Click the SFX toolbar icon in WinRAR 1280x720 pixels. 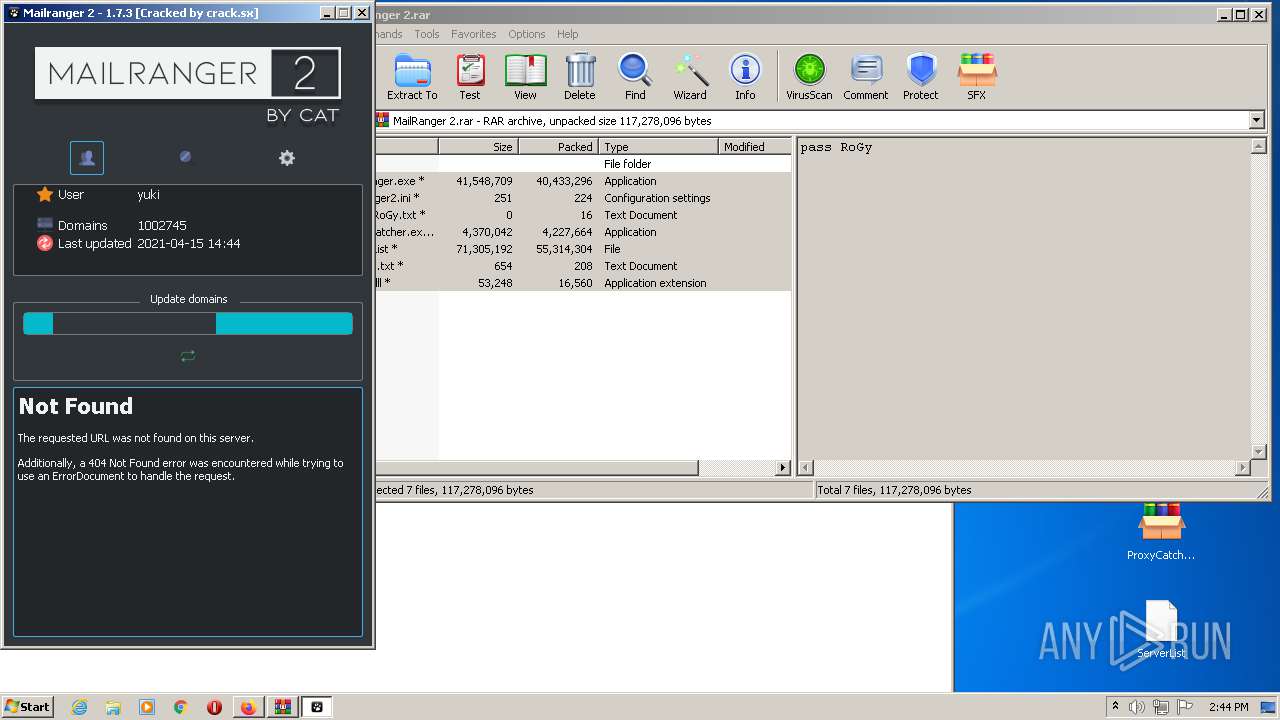click(976, 77)
